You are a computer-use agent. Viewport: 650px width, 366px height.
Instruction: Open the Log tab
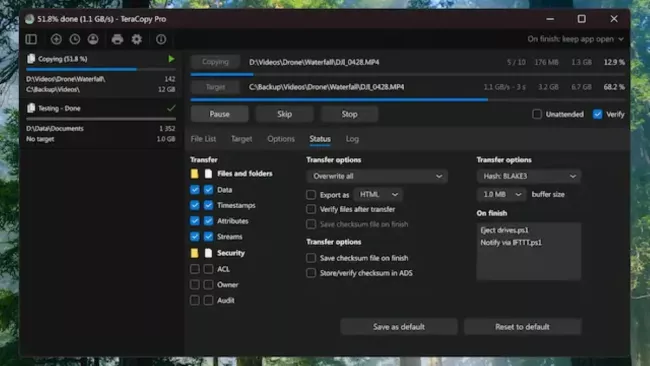(x=352, y=139)
